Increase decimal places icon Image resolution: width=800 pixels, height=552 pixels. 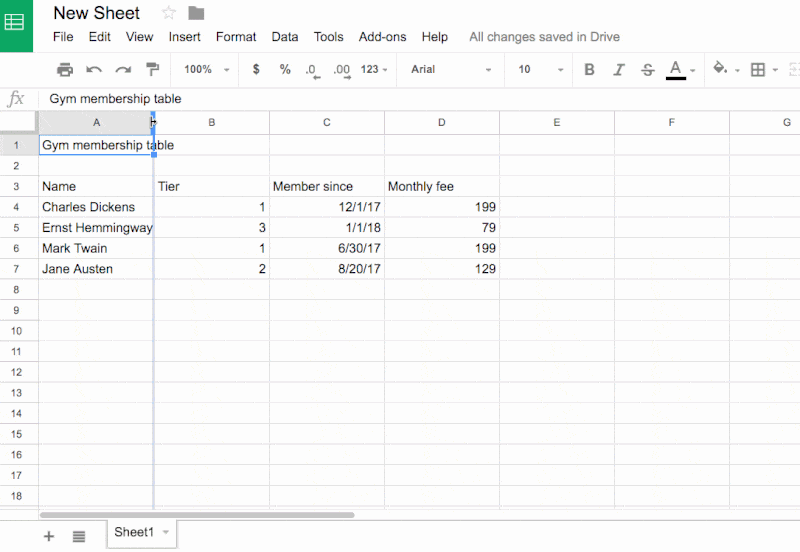pos(342,70)
